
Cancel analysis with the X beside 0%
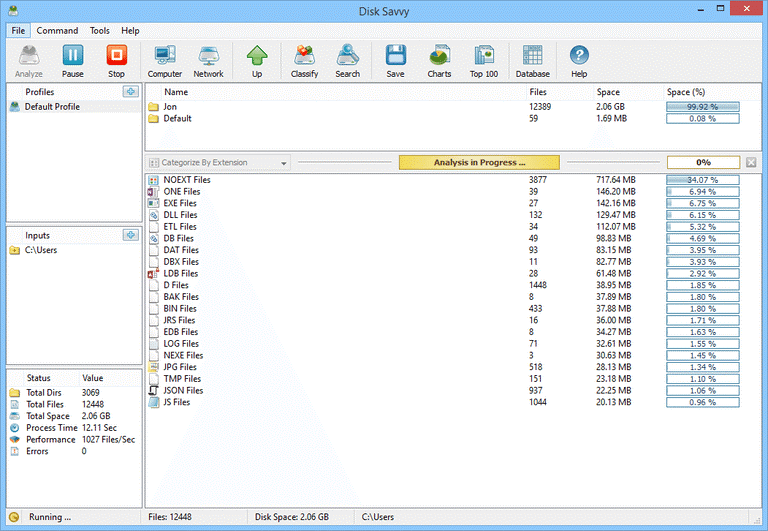point(751,162)
